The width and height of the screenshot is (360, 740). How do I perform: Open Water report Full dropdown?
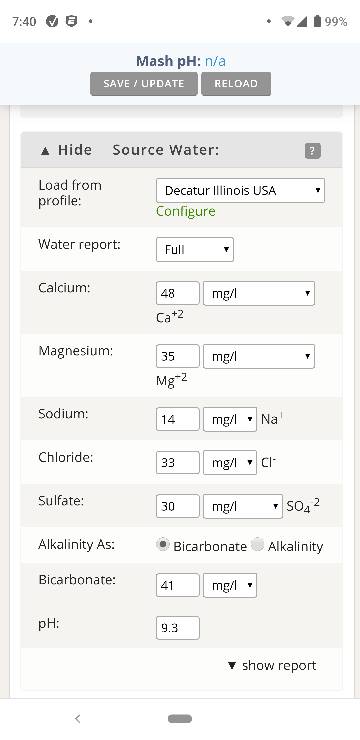[x=195, y=250]
